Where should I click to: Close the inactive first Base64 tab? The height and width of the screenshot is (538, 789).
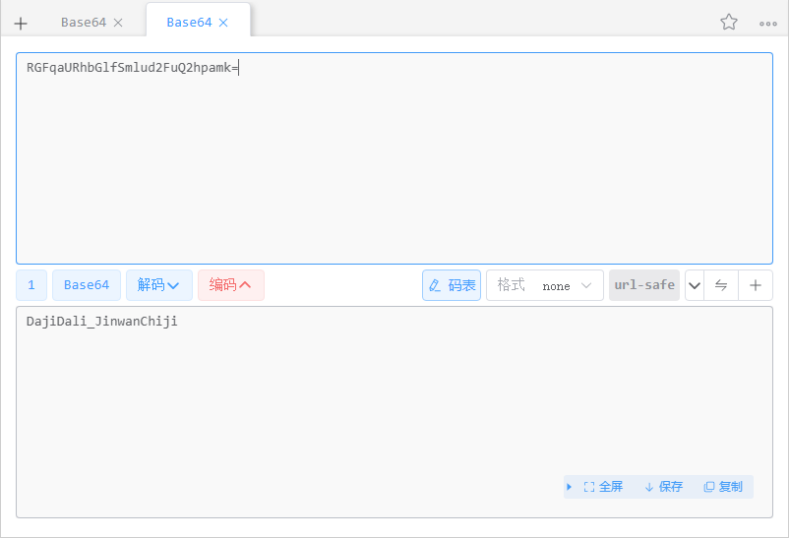point(118,22)
